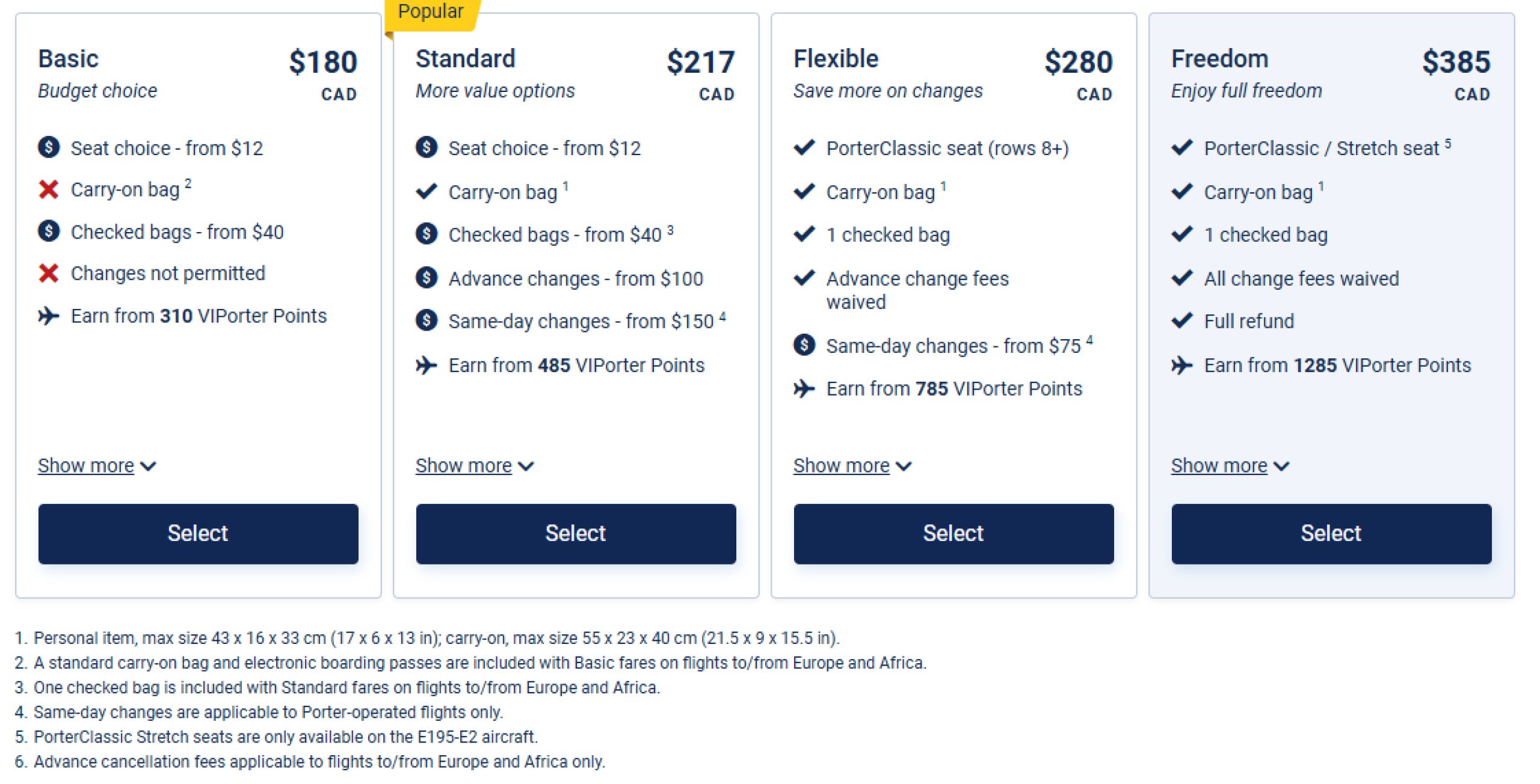Select the Standard $217 fare

(576, 533)
